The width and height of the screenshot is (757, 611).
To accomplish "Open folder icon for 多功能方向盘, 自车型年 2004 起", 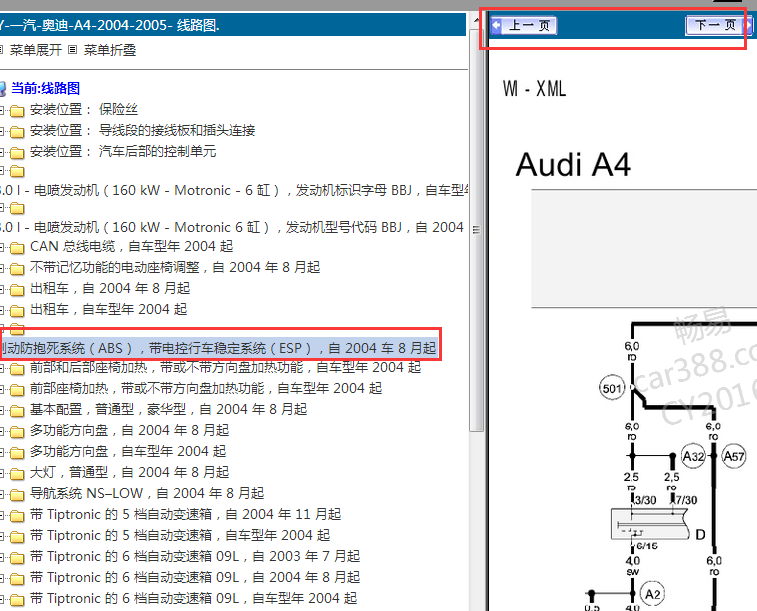I will pos(17,453).
